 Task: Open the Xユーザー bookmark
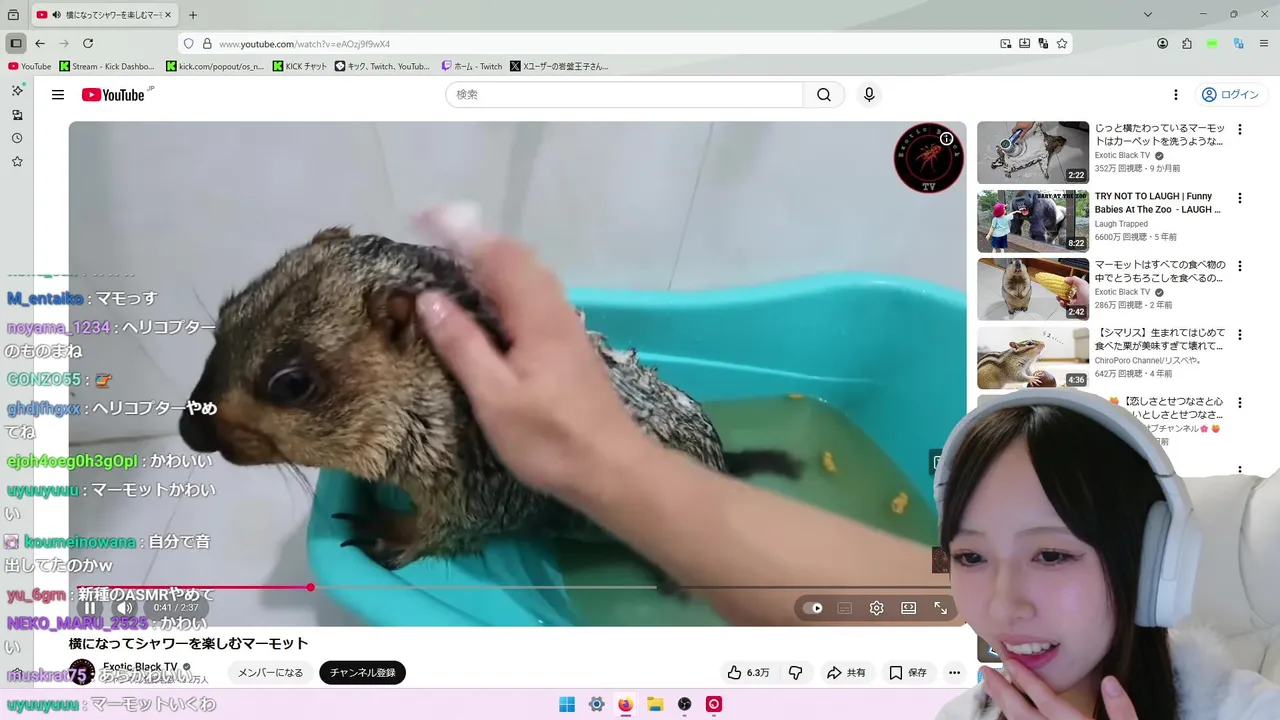pos(559,67)
